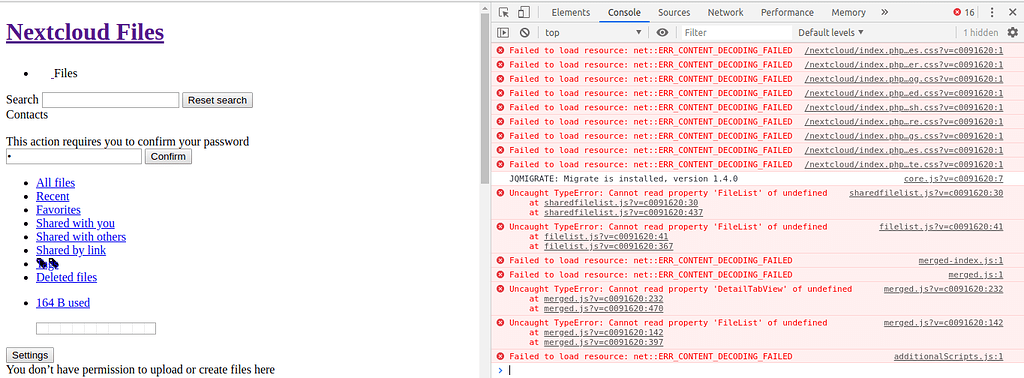The image size is (1024, 378).
Task: Open the /nextcloud/index.php…ed.css?v=c0091620:1 link
Action: (x=904, y=93)
